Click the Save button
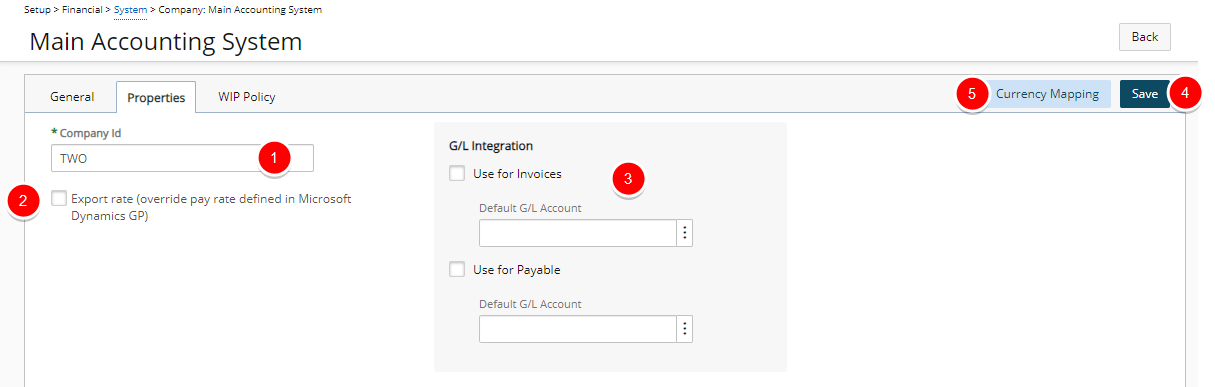Viewport: 1215px width, 387px height. [x=1144, y=94]
